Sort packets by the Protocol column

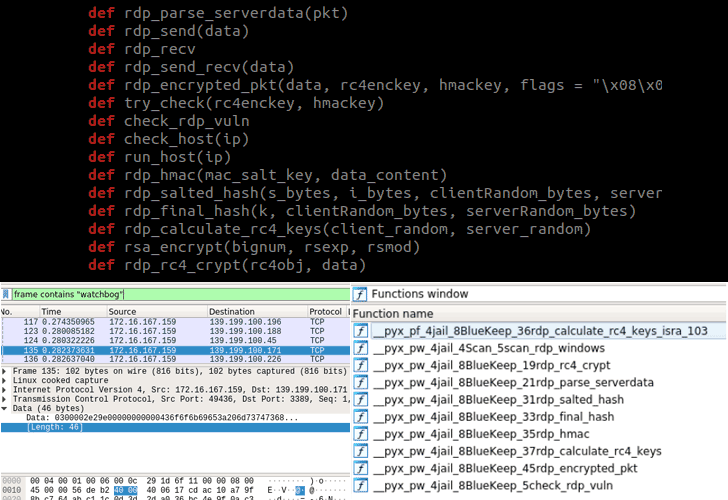327,312
